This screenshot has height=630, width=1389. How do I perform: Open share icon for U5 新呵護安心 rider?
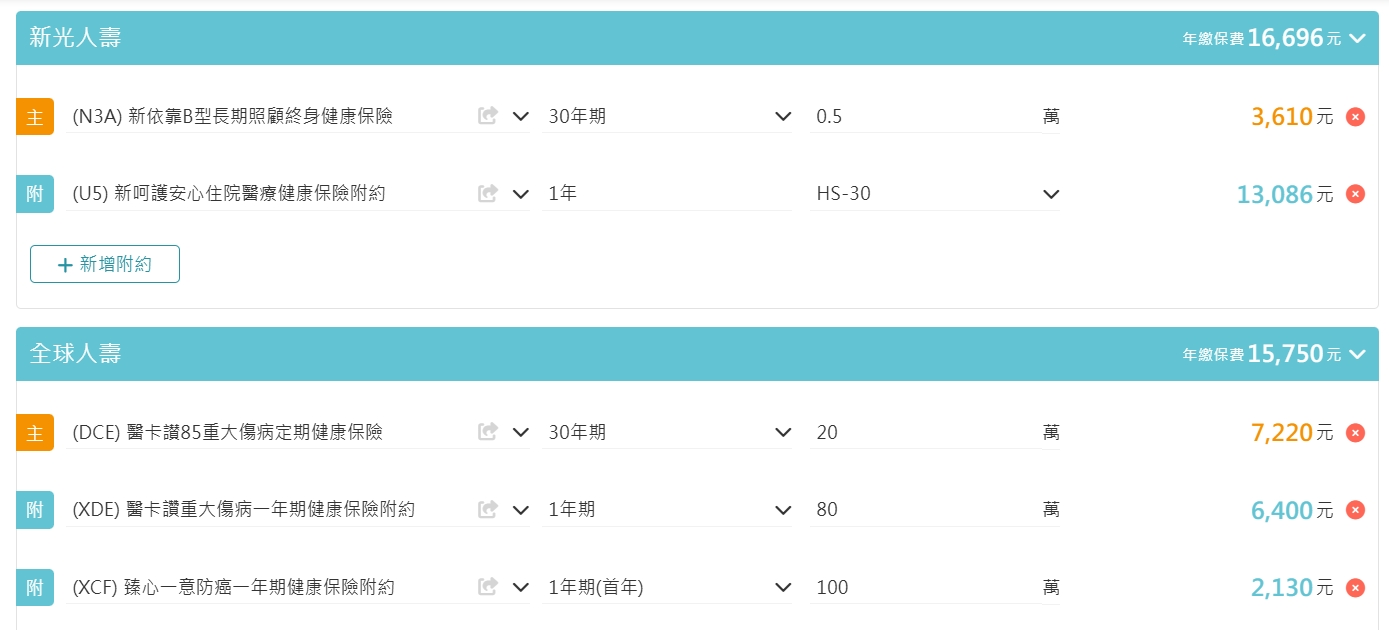point(487,193)
